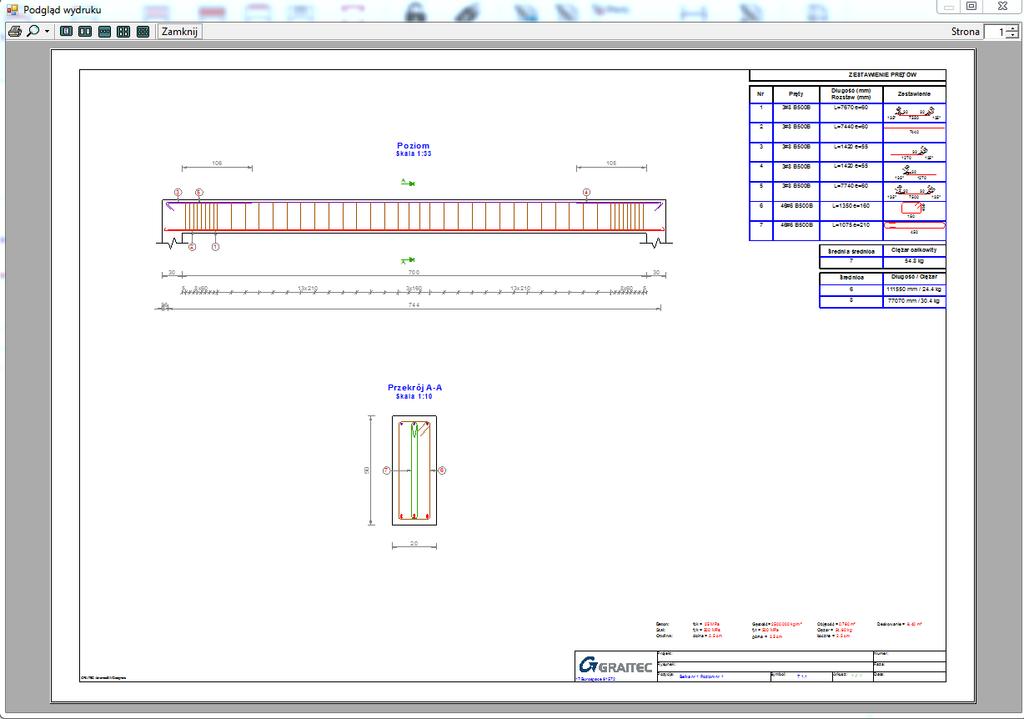Click the 'Nr' column header
The width and height of the screenshot is (1024, 719).
click(x=761, y=94)
